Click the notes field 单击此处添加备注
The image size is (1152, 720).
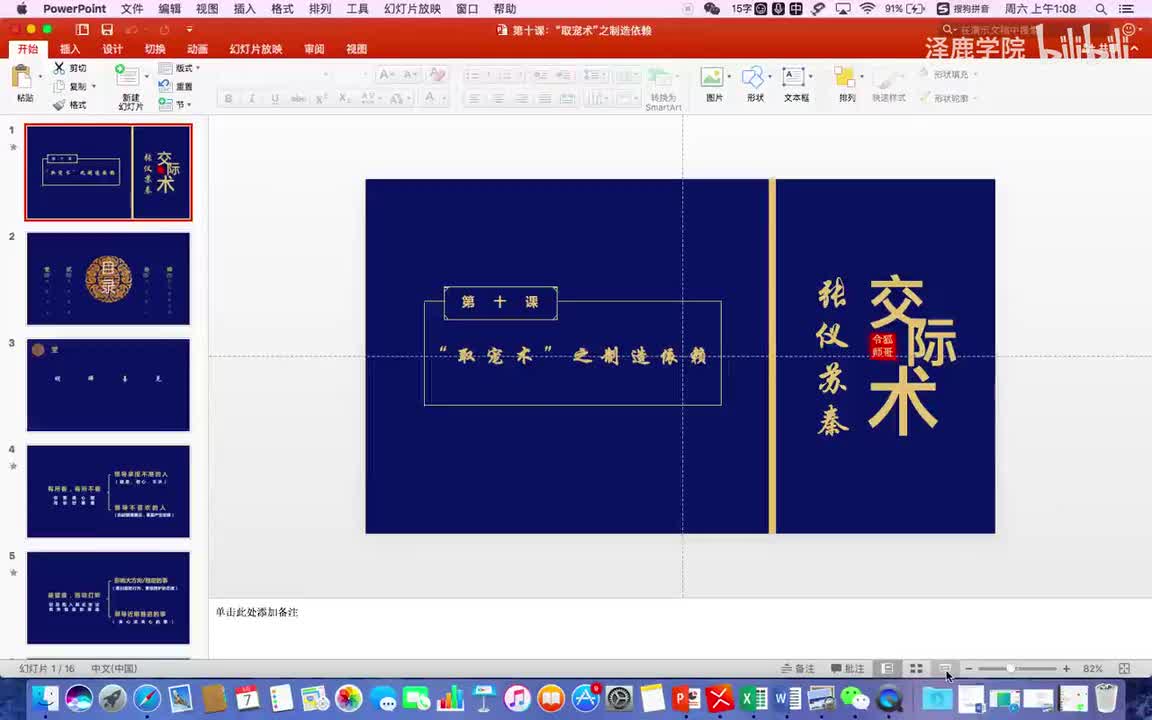(x=257, y=612)
